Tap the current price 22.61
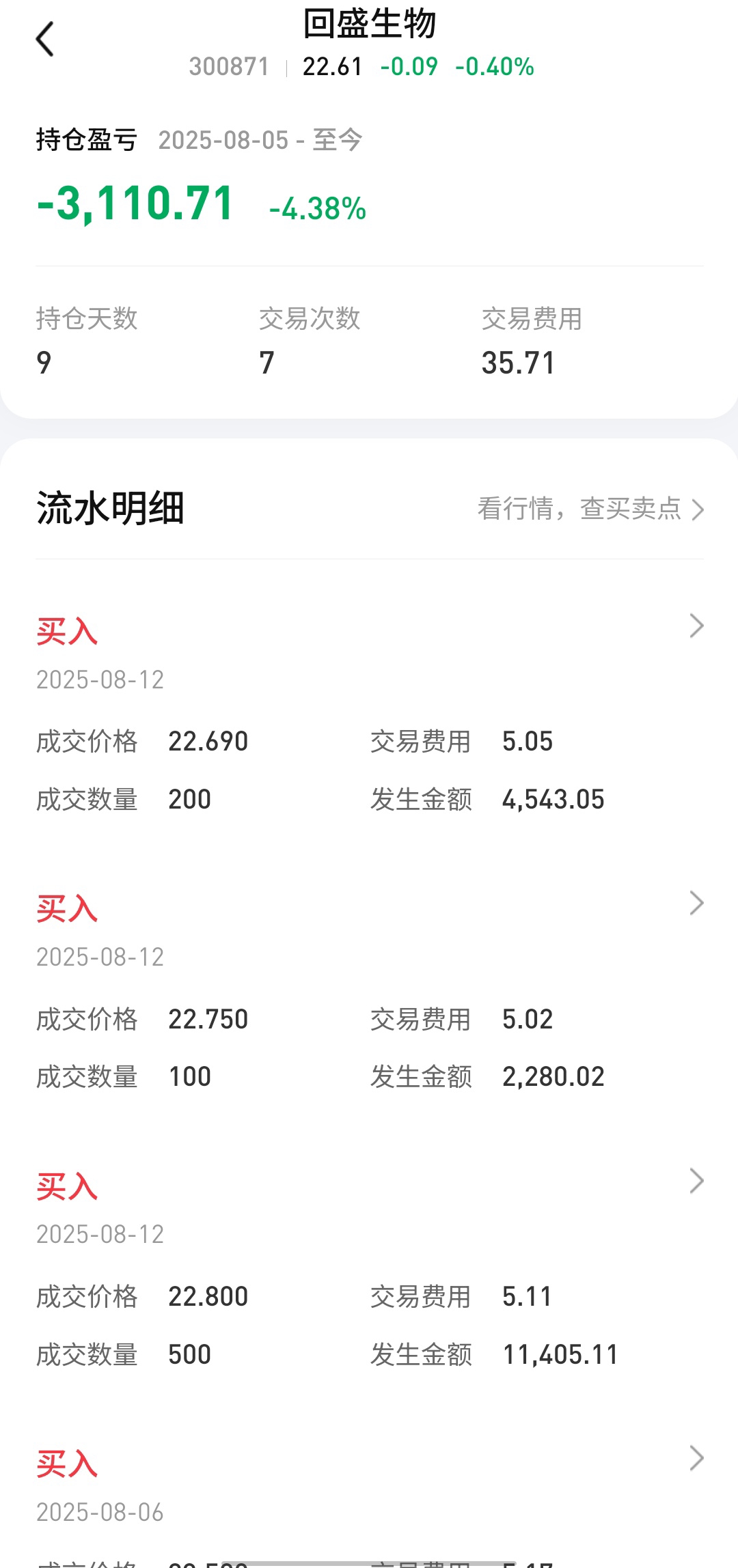738x1568 pixels. pyautogui.click(x=332, y=66)
